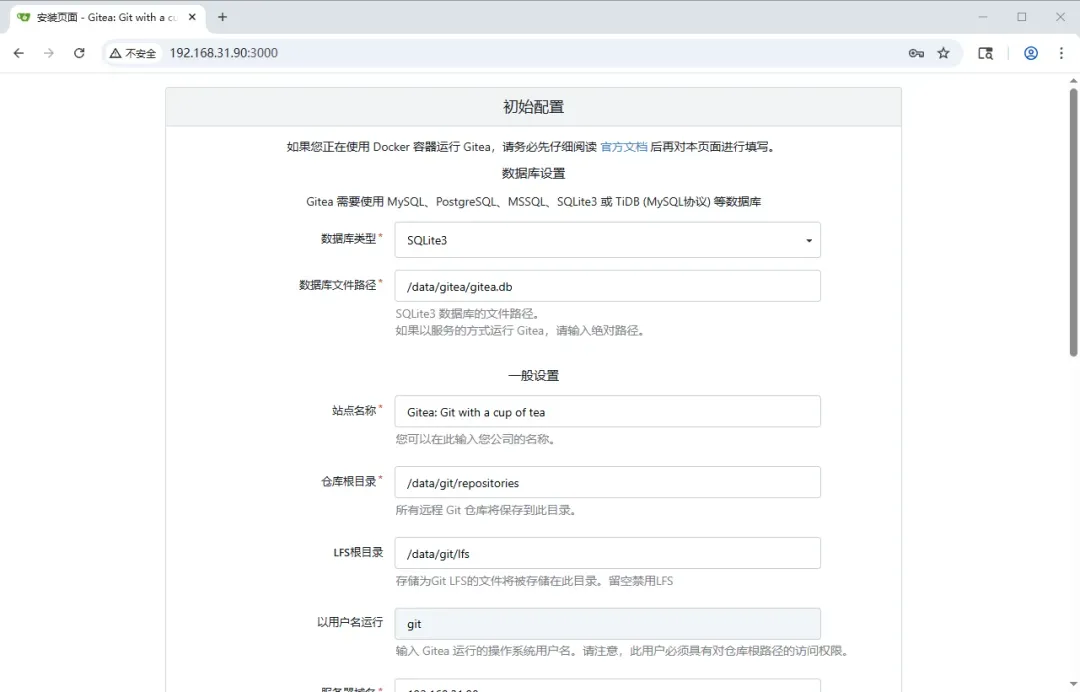1080x692 pixels.
Task: Click the 站点名称 label
Action: click(354, 410)
